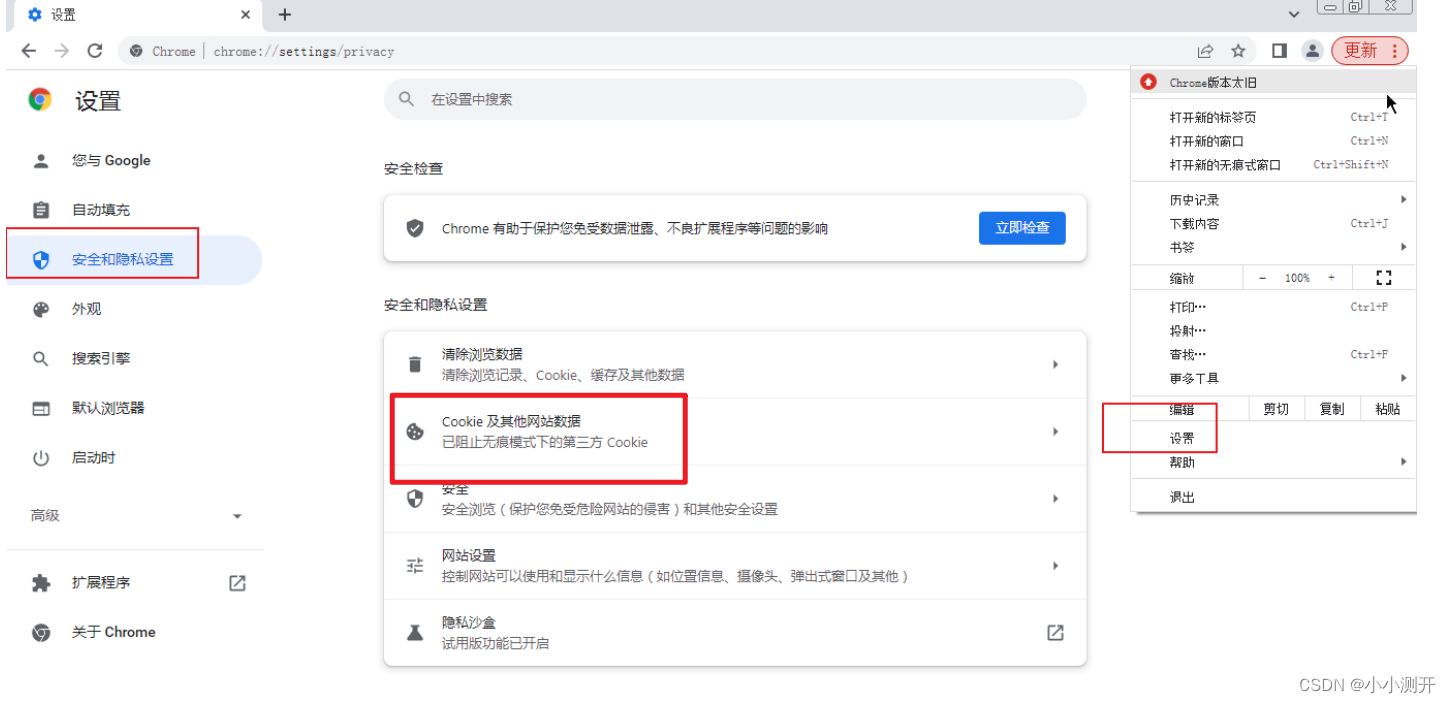Click the external link icon on 隐私沙盒 row
The height and width of the screenshot is (703, 1451).
click(1055, 633)
